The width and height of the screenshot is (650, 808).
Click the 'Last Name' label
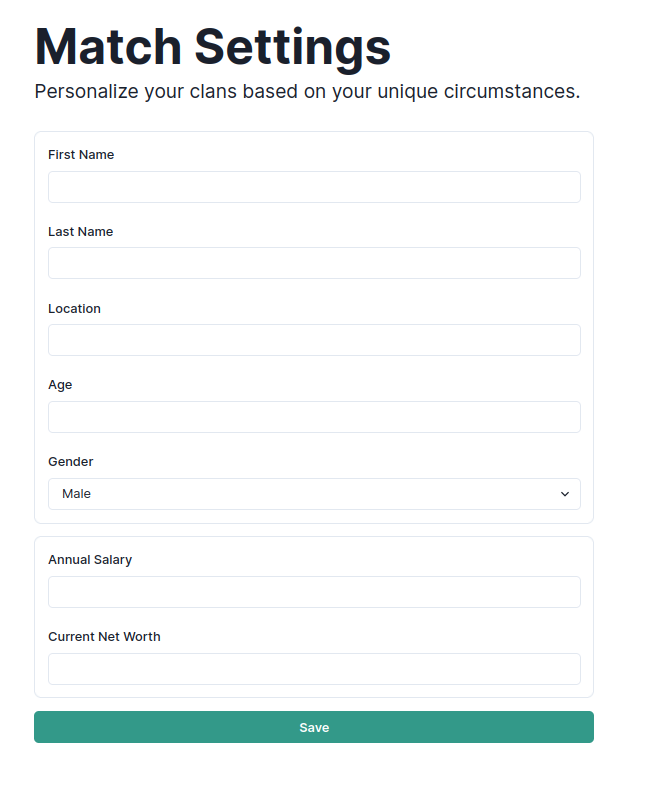80,232
